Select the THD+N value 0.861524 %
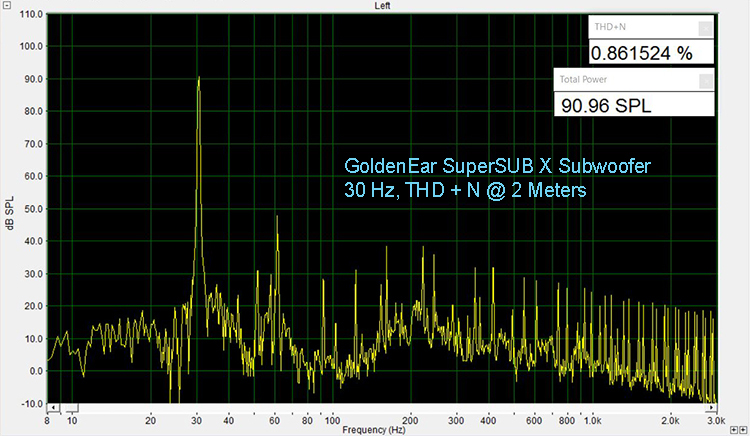 point(641,53)
